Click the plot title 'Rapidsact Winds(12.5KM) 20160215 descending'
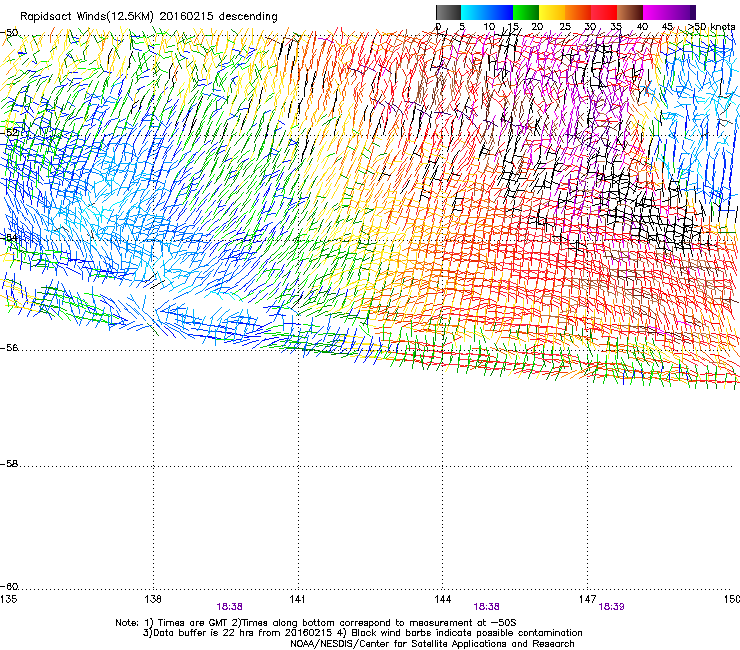This screenshot has width=740, height=650. click(x=149, y=17)
